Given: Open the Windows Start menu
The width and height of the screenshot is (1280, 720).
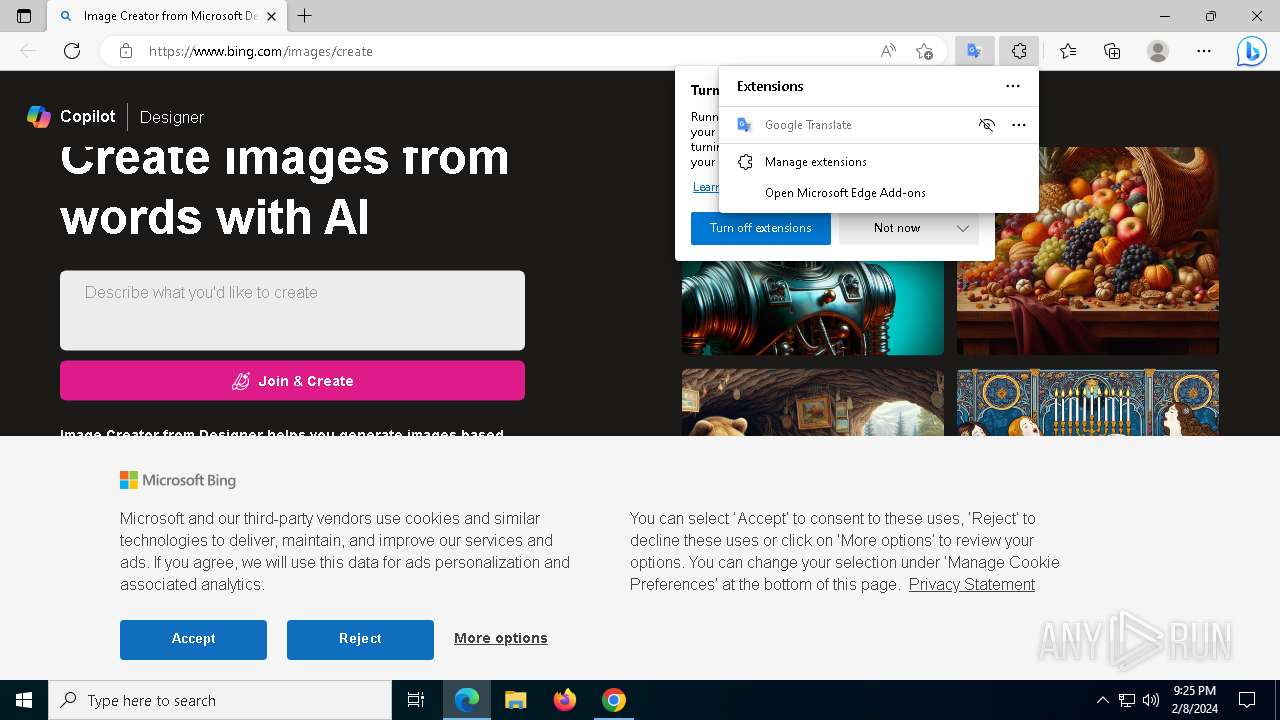Looking at the screenshot, I should 24,700.
